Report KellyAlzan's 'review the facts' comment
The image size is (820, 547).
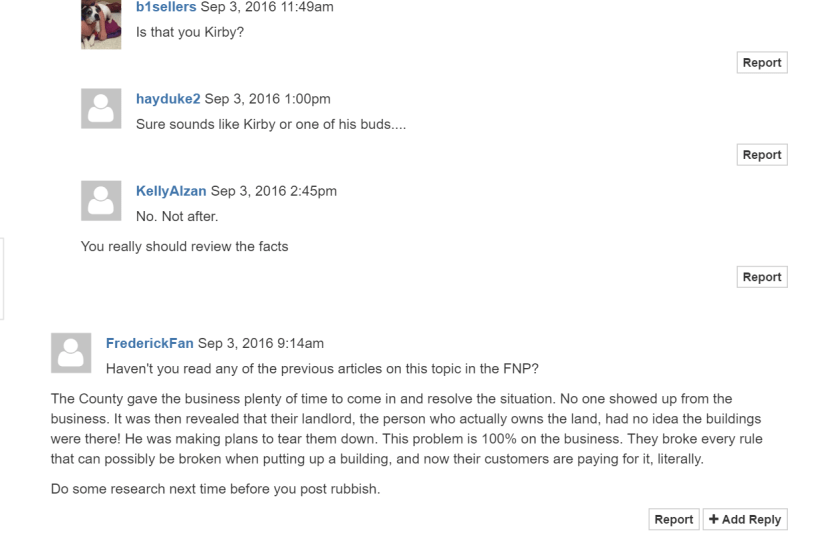click(761, 277)
